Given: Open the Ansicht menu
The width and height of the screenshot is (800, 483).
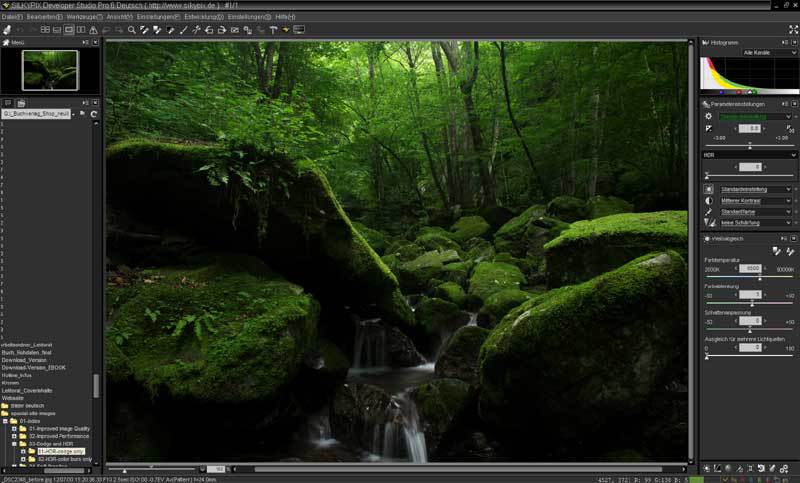Looking at the screenshot, I should point(119,17).
